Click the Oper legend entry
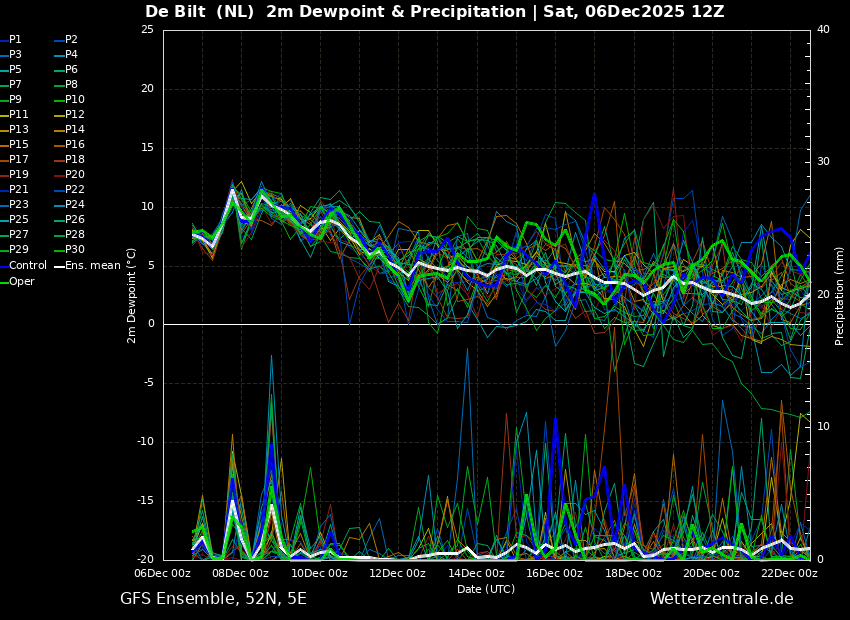This screenshot has width=850, height=620. [22, 282]
